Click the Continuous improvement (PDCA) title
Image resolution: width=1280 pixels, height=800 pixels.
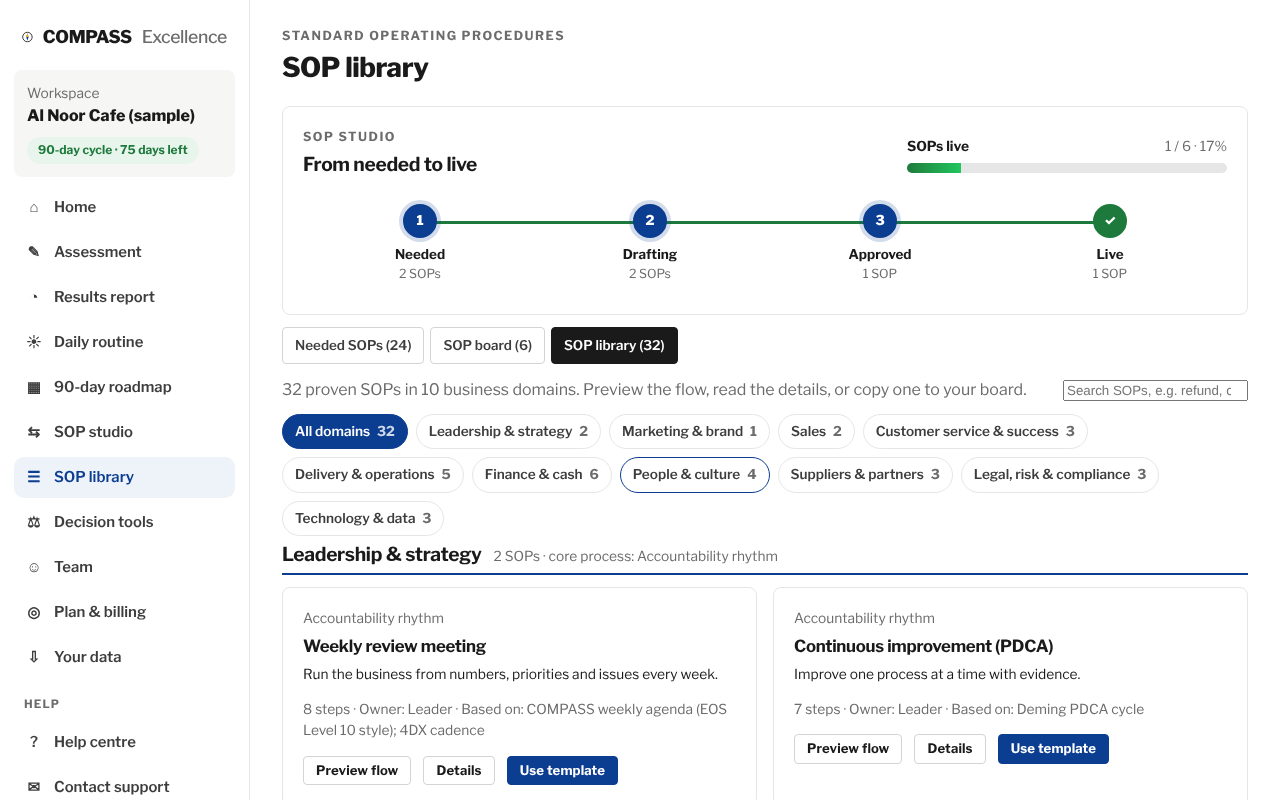point(923,646)
